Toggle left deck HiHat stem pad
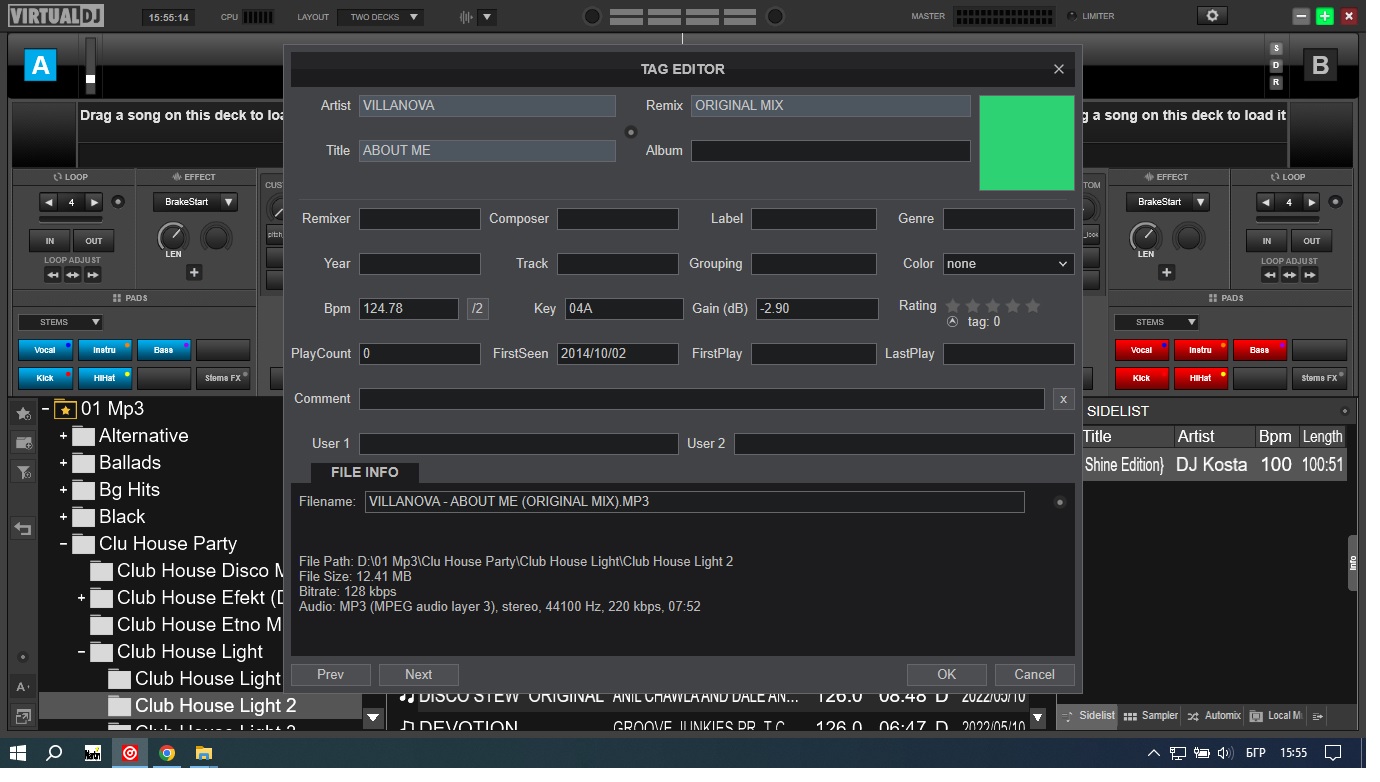 point(105,378)
